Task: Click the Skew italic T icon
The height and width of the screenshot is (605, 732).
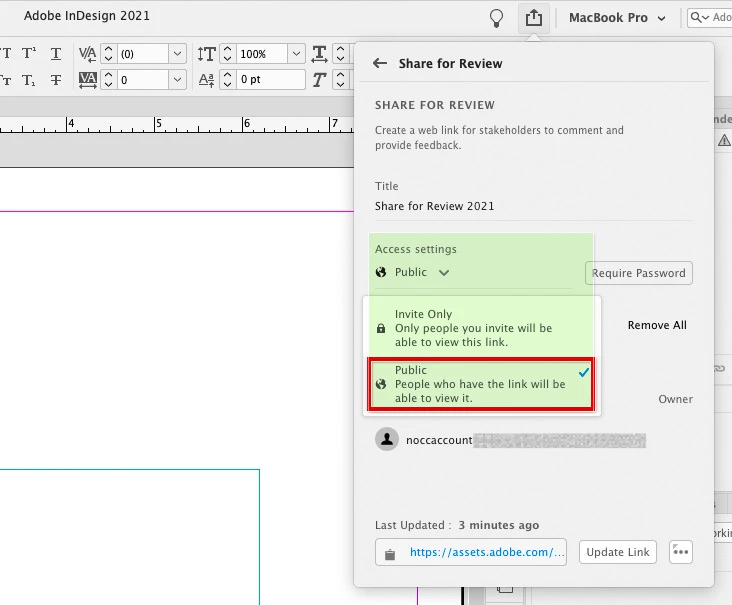Action: click(319, 80)
